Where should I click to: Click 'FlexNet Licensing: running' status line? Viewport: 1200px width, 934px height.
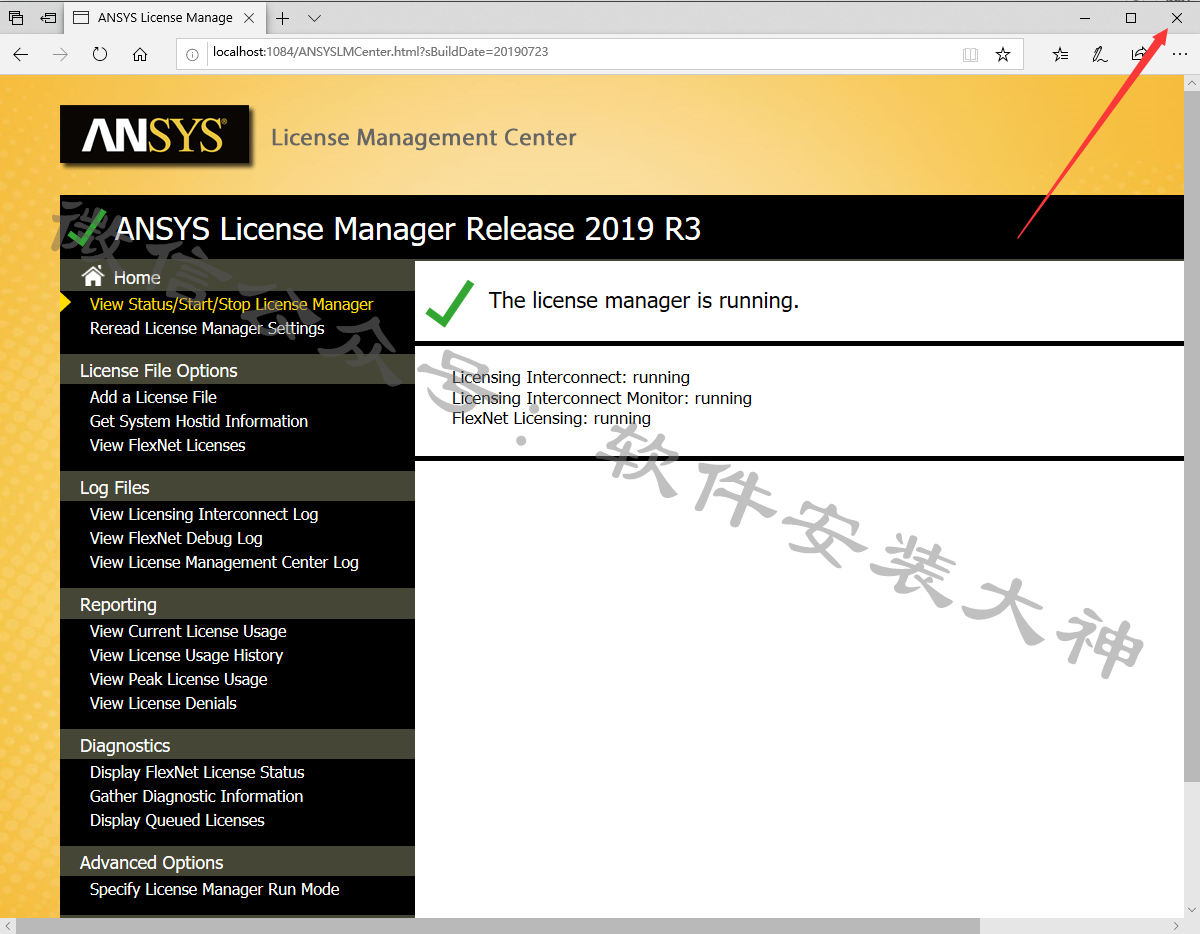click(x=551, y=418)
